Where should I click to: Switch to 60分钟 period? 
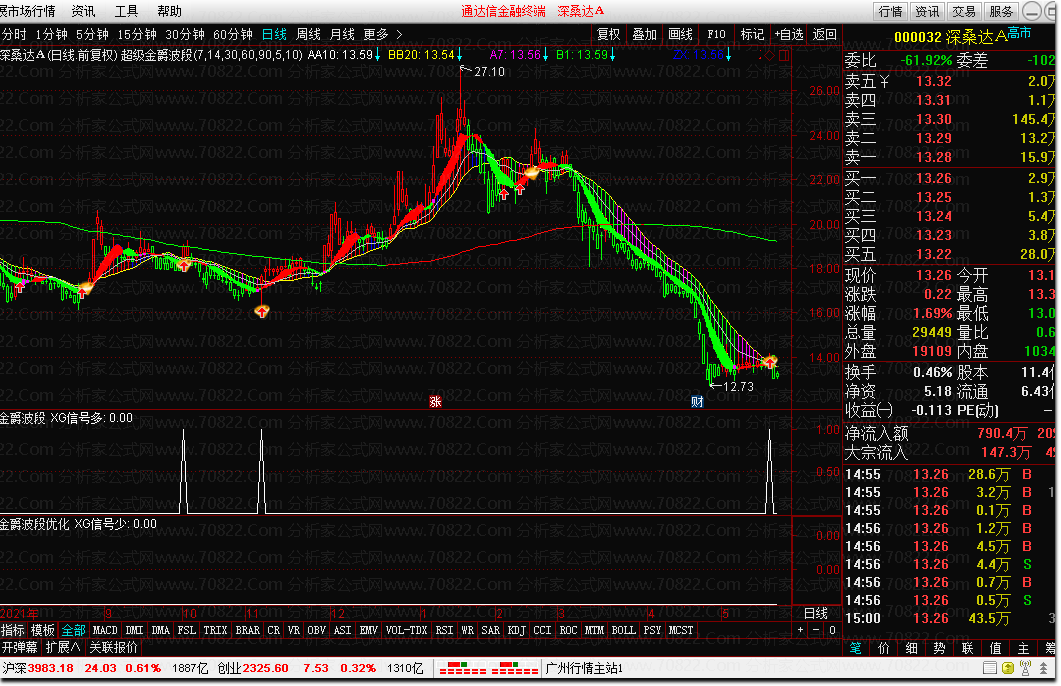point(233,35)
